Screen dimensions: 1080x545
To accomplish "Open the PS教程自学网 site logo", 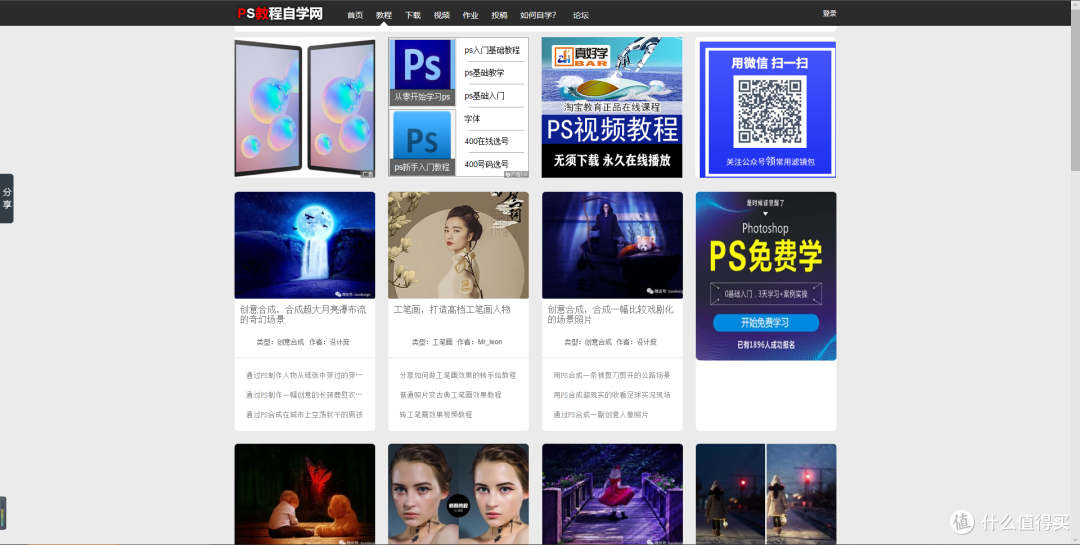I will coord(280,13).
